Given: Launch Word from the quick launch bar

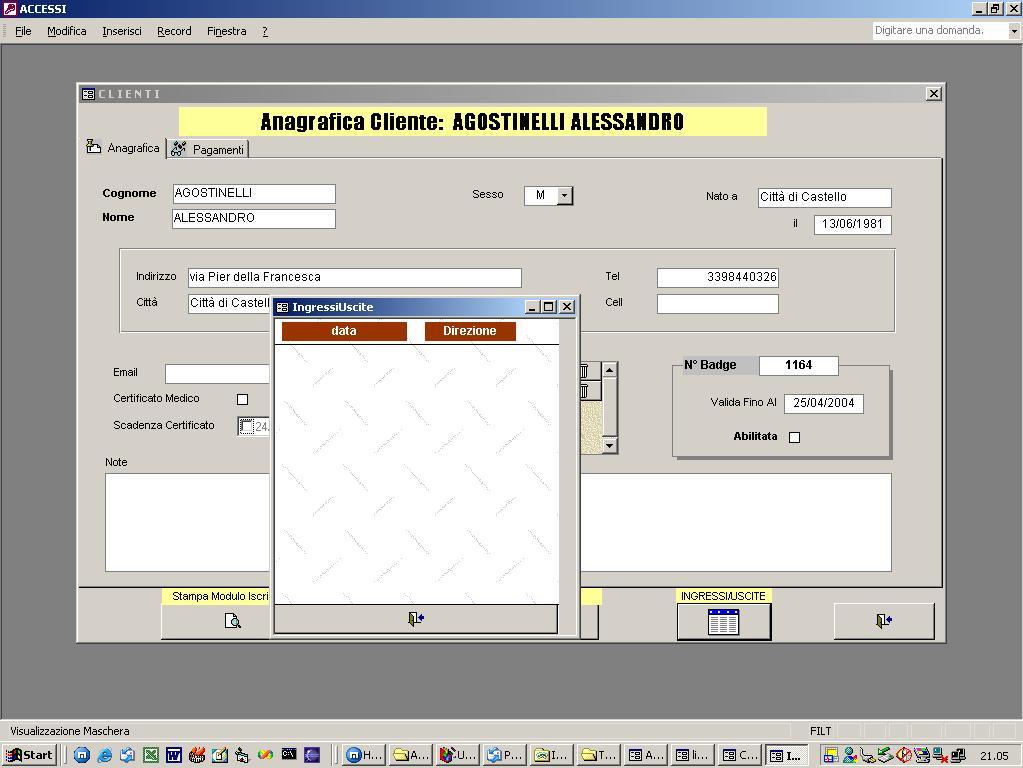Looking at the screenshot, I should click(174, 755).
